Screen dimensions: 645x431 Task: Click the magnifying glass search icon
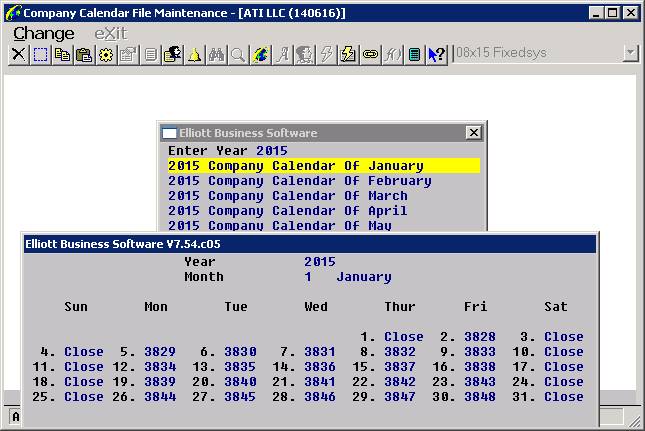pos(238,54)
